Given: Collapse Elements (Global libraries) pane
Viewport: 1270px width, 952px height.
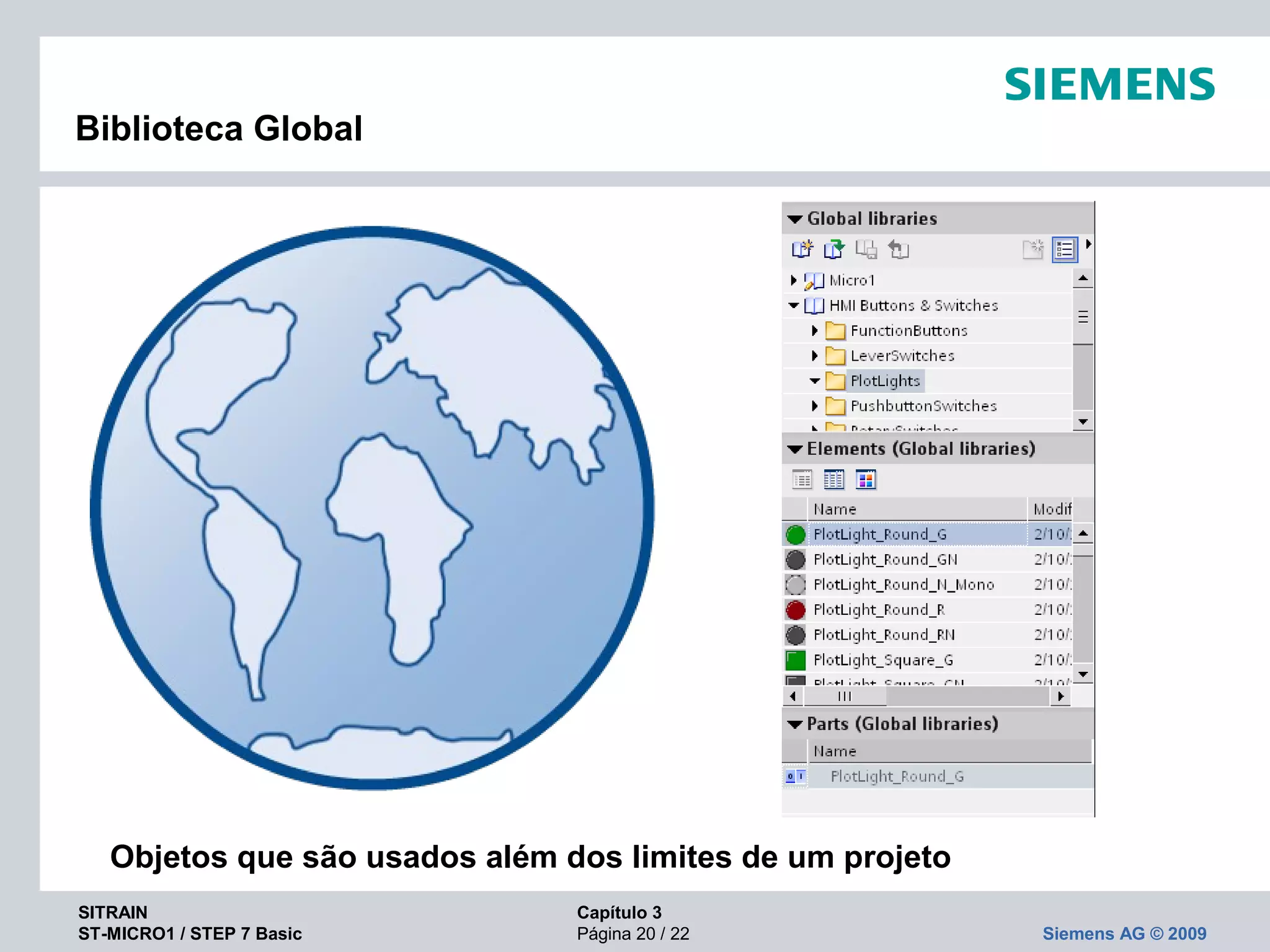Looking at the screenshot, I should [794, 449].
